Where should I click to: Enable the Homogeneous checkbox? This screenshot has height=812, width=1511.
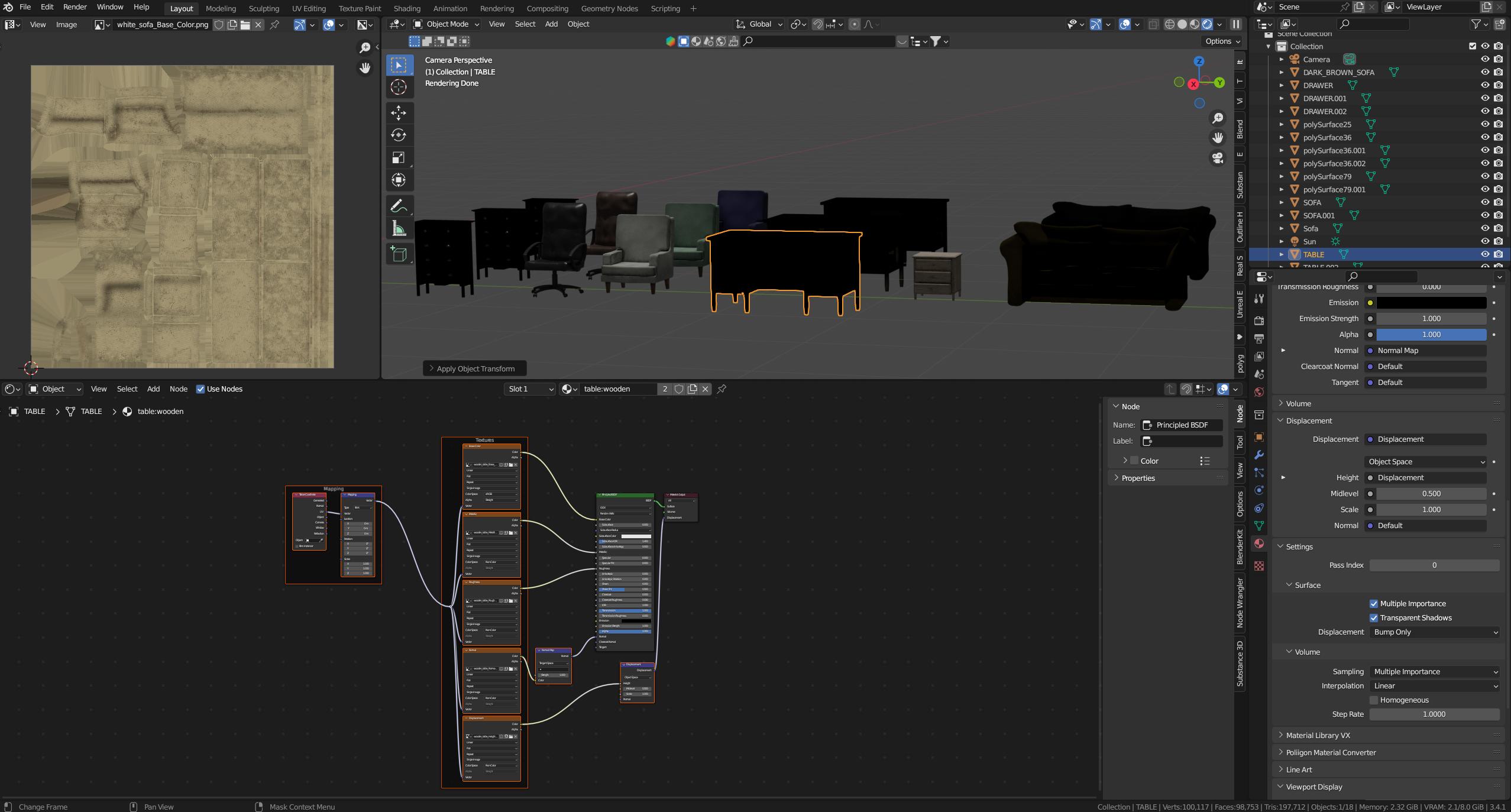click(x=1374, y=700)
